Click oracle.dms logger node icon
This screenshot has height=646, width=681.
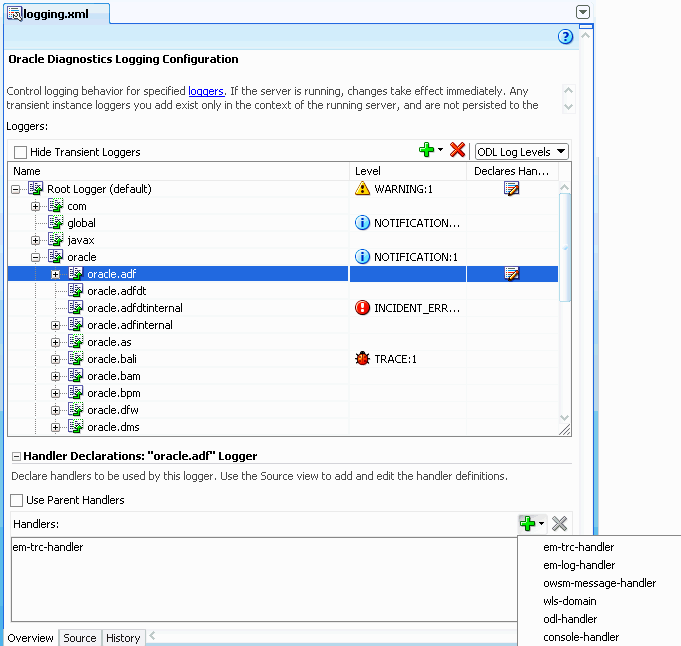point(76,427)
